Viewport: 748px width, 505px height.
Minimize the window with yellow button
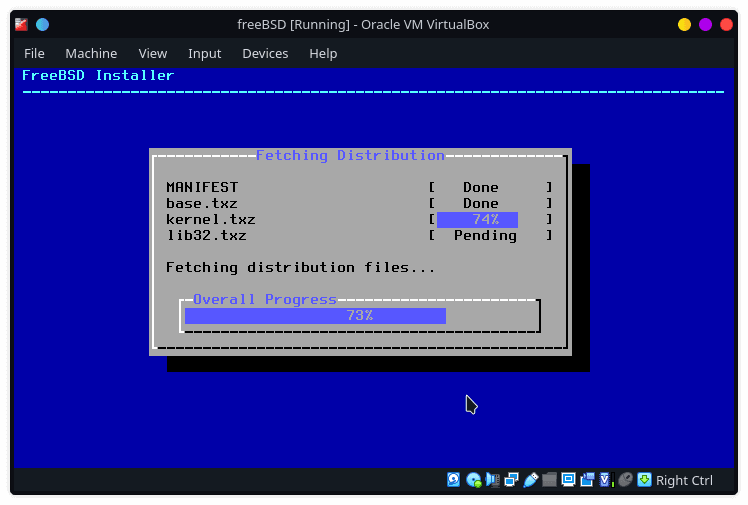pyautogui.click(x=684, y=24)
